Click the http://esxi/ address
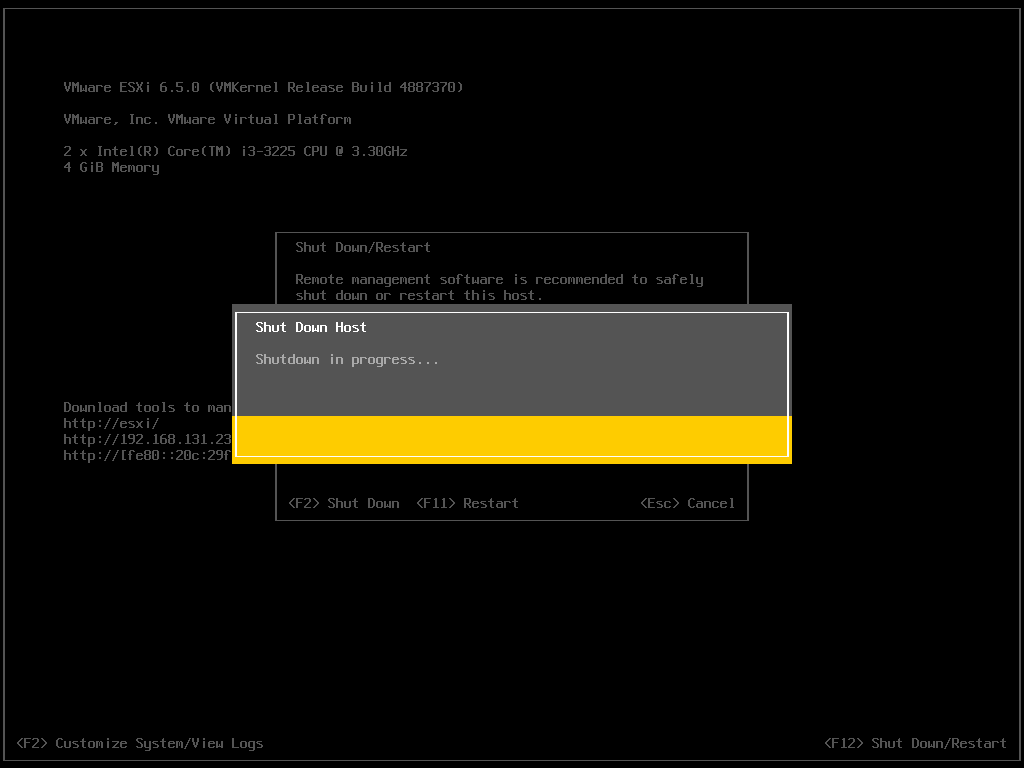Screen dimensions: 1024x768 pyautogui.click(x=111, y=423)
